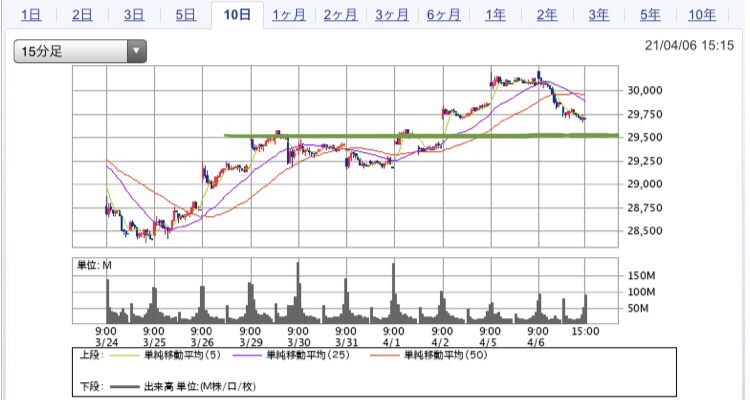Screen dimensions: 750x400
Task: Click the 150M volume axis label
Action: (641, 276)
